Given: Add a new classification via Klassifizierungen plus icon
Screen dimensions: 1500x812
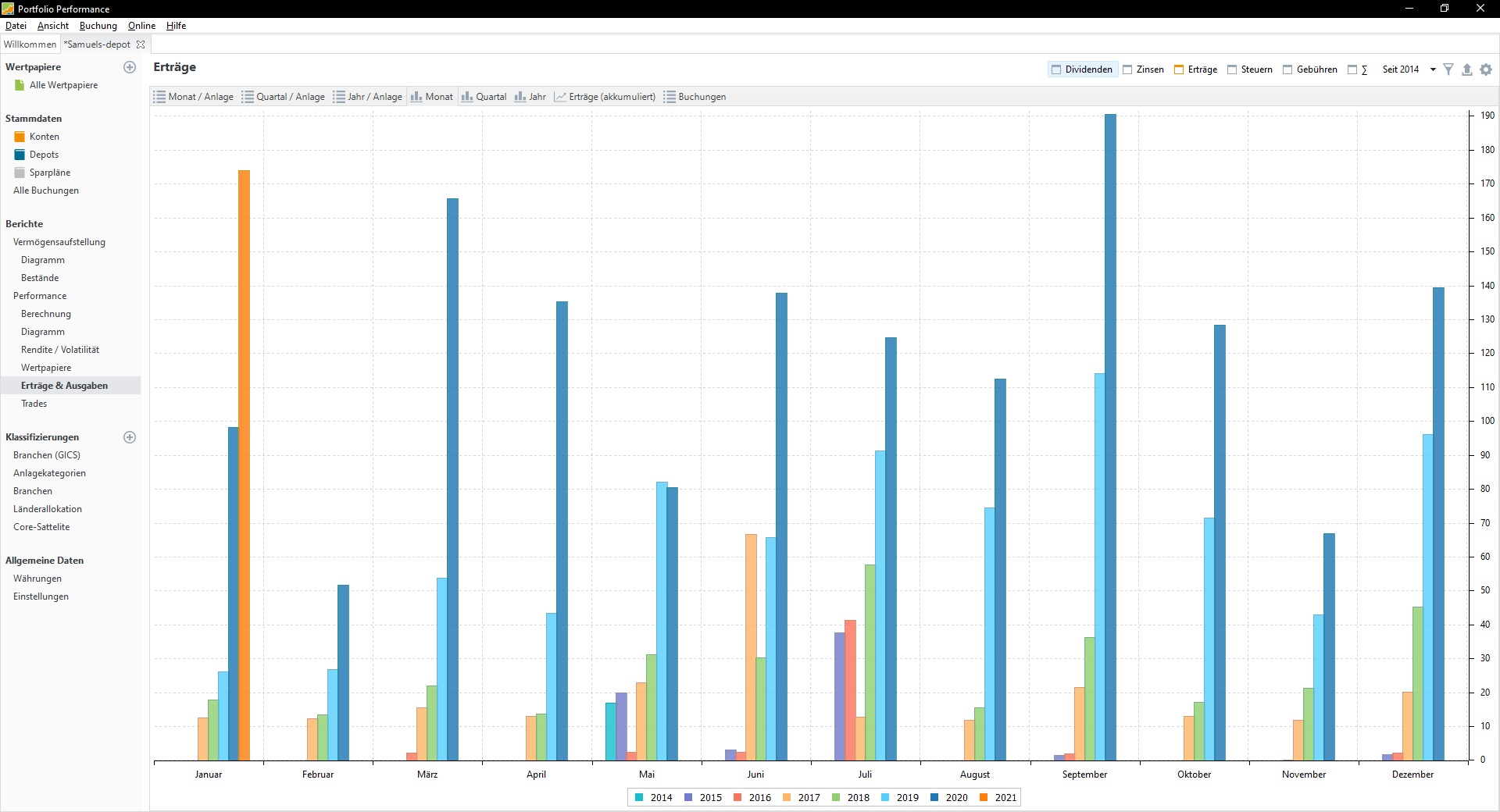Looking at the screenshot, I should (x=130, y=437).
